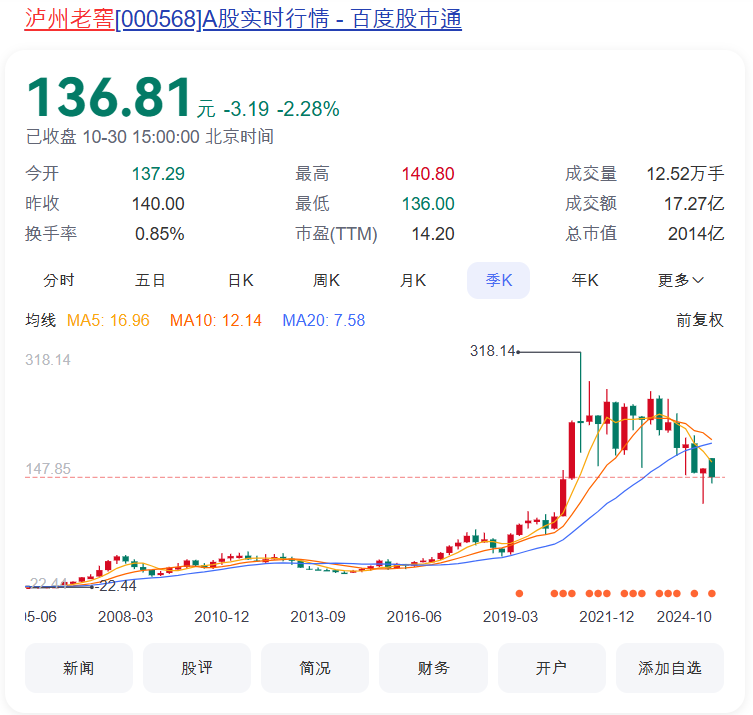
Task: Click the 换手率 value 0.85%
Action: 159,234
